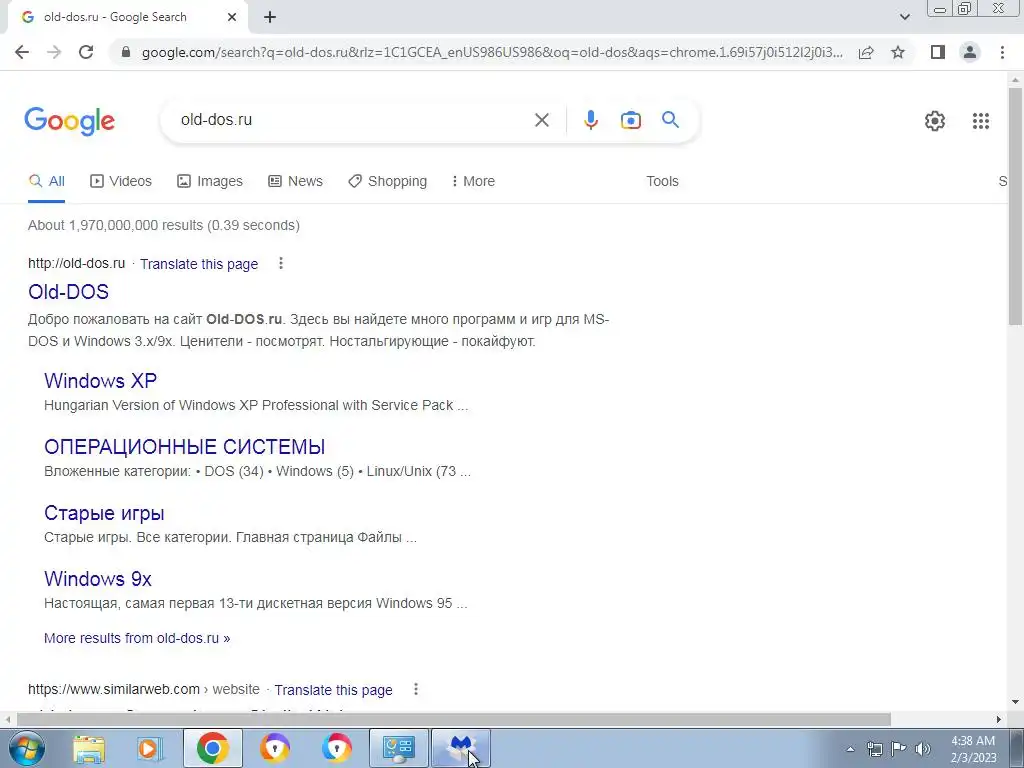Go back using the browser back arrow
Viewport: 1024px width, 768px height.
pyautogui.click(x=22, y=52)
